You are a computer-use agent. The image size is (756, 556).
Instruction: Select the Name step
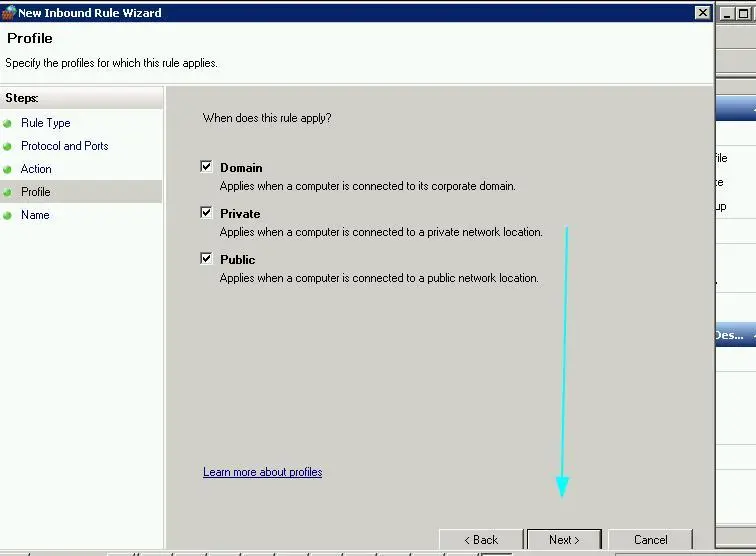coord(35,215)
